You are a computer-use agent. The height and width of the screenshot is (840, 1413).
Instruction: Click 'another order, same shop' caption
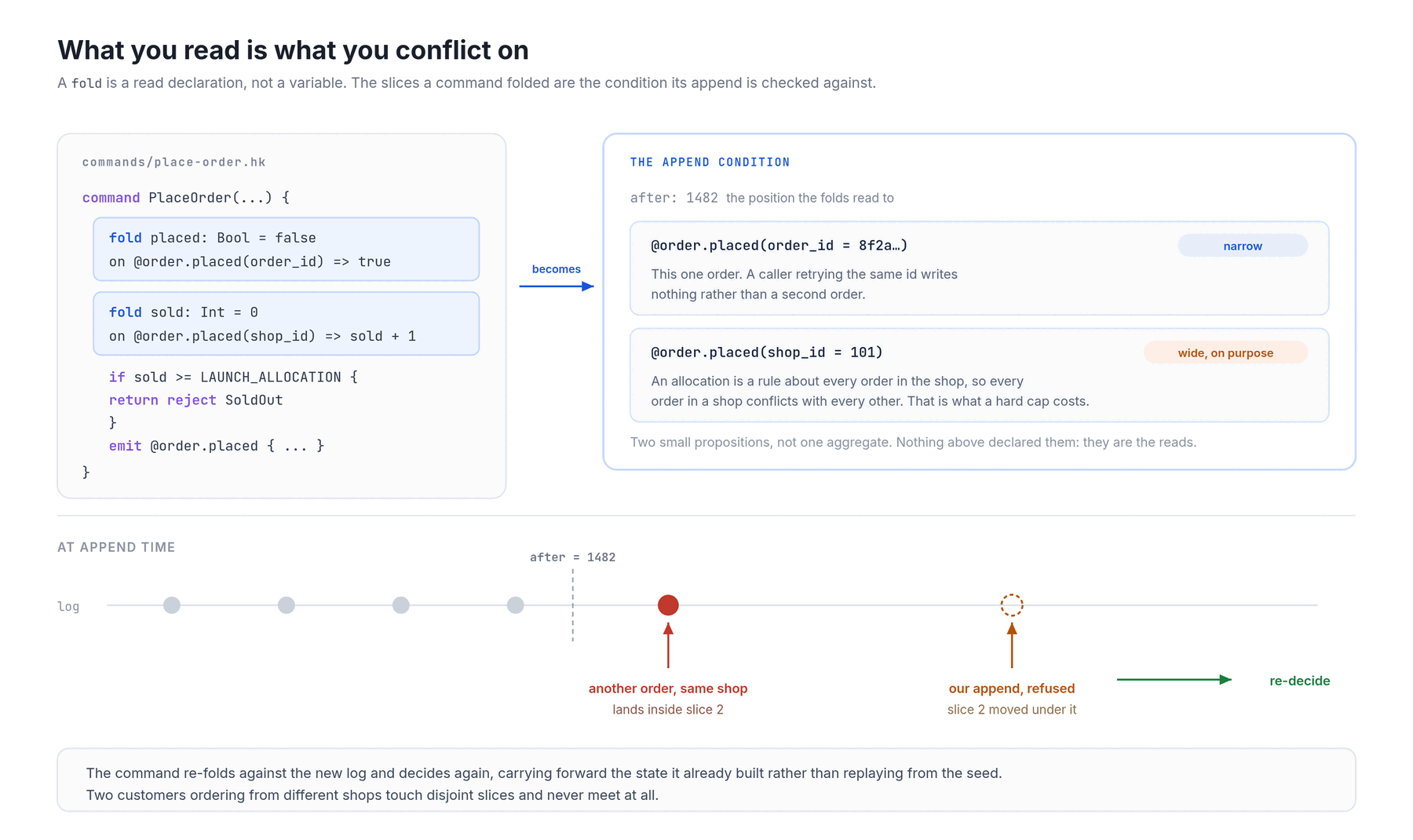point(668,688)
